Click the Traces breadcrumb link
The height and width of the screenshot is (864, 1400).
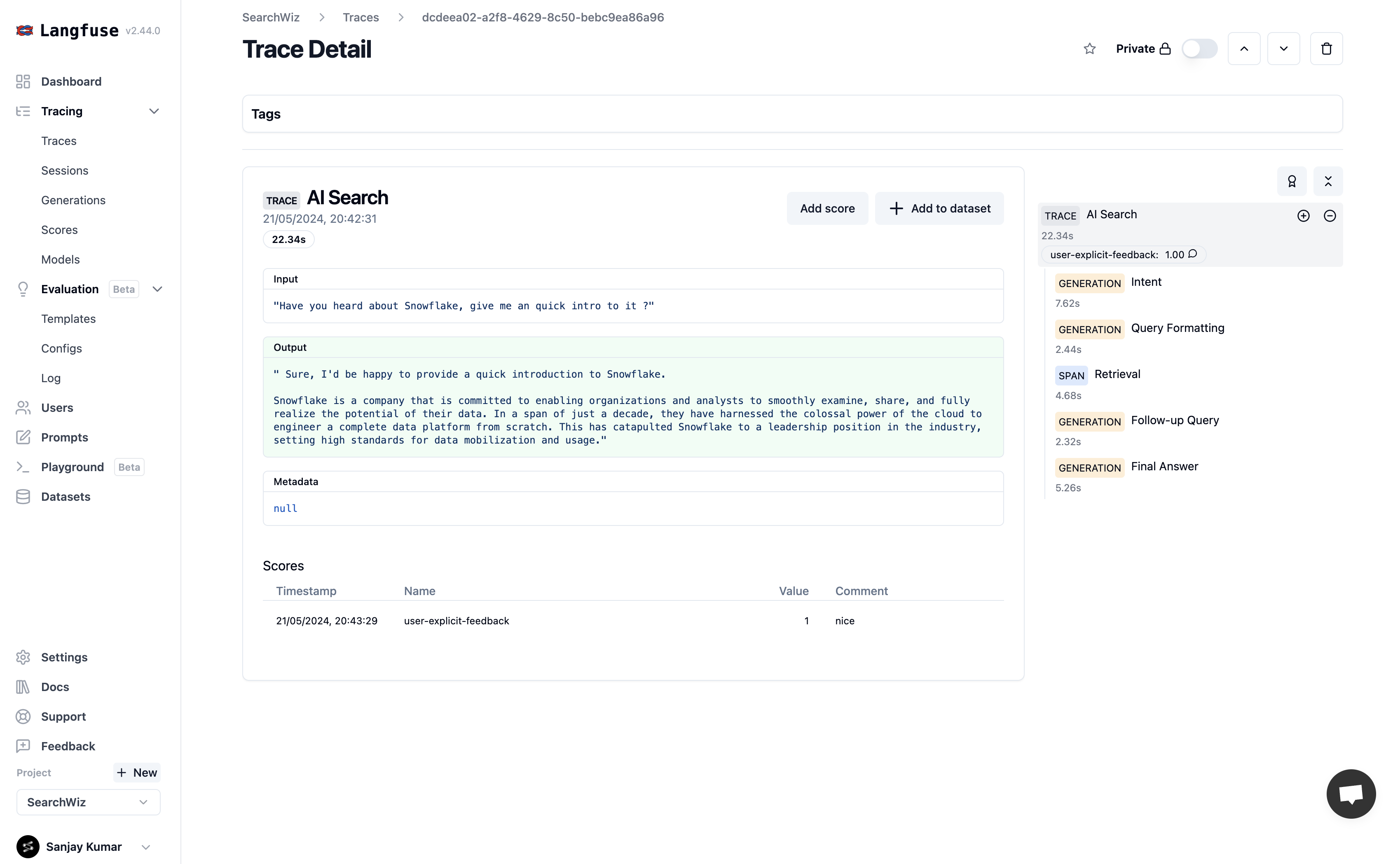360,17
